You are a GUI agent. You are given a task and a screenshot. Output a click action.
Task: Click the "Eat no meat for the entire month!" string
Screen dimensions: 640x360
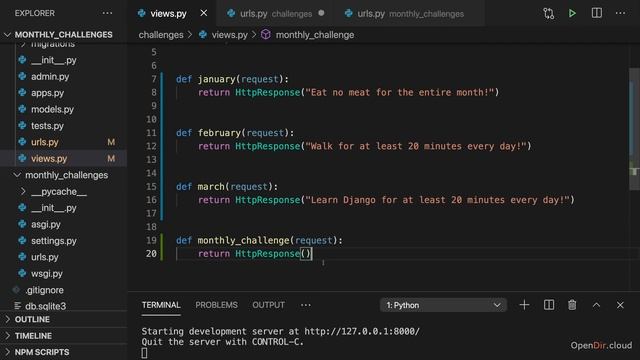[x=400, y=92]
